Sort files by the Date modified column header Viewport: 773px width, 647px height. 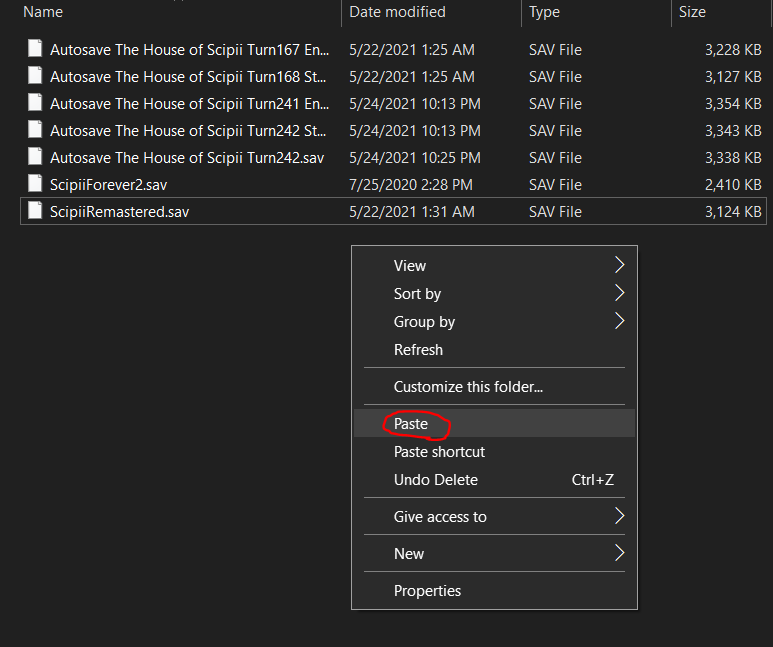(398, 12)
